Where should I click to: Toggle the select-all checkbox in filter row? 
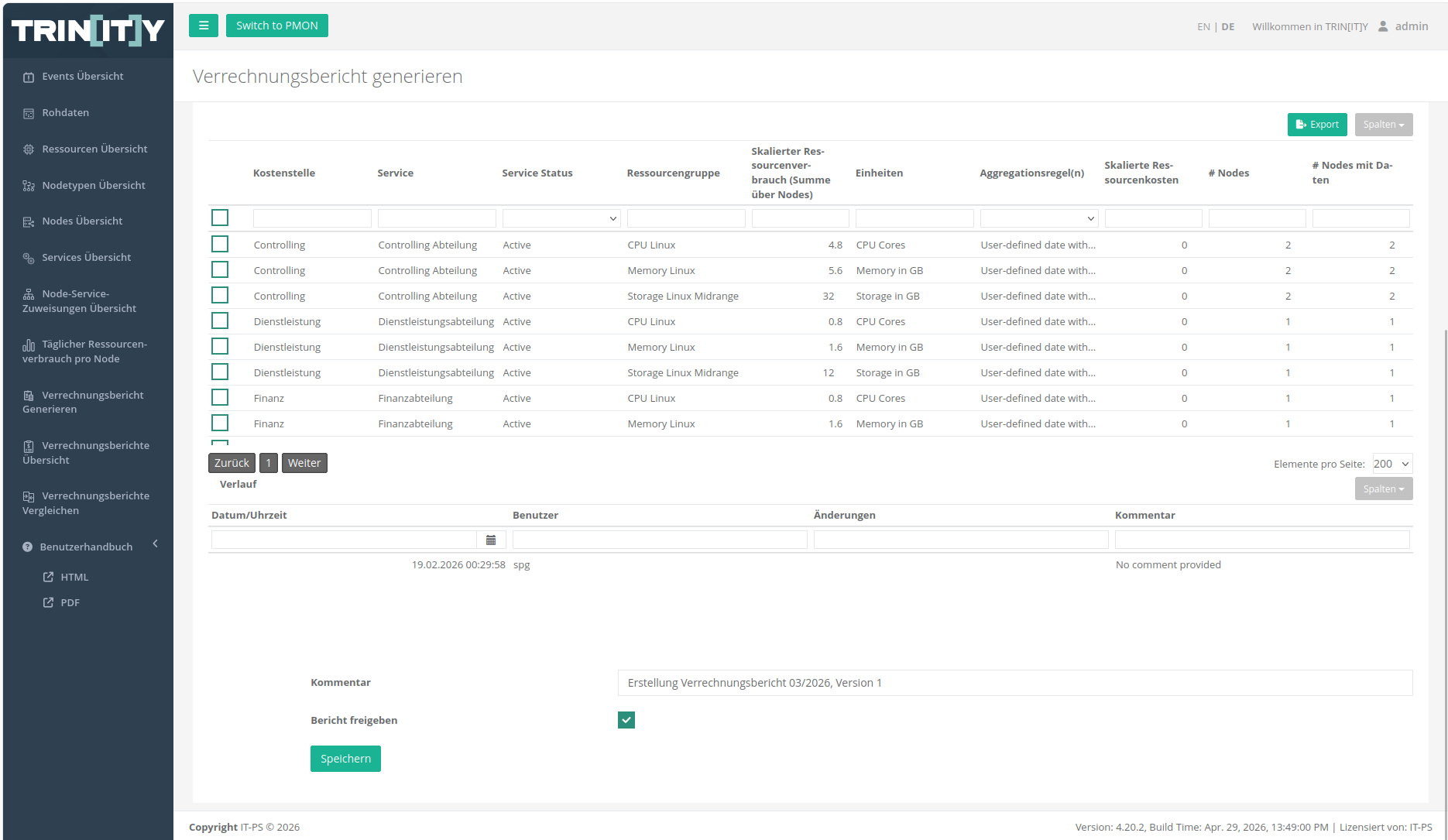[220, 218]
